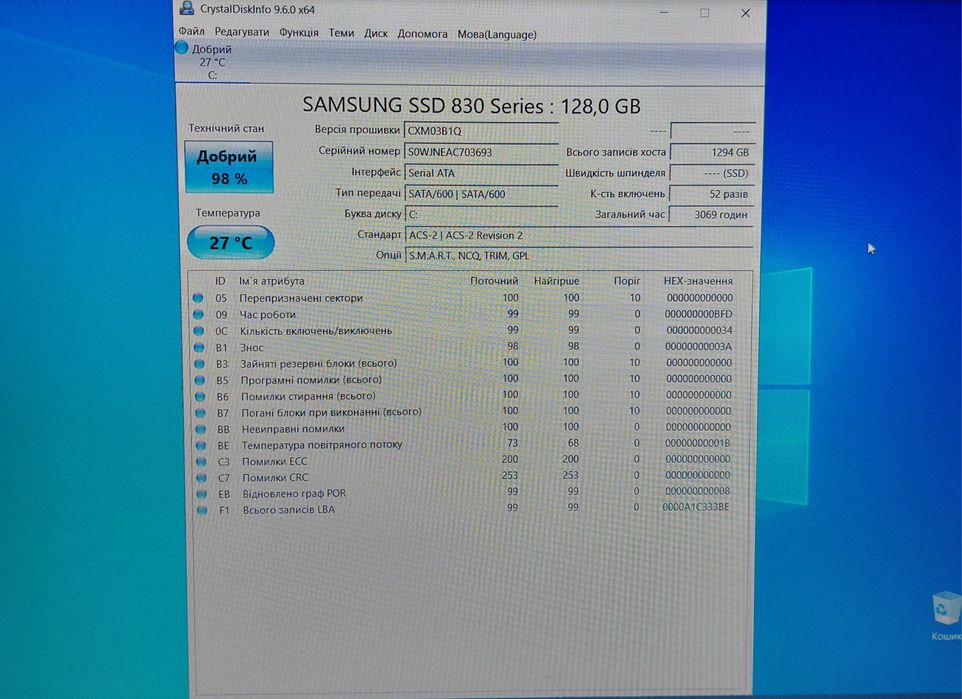Image resolution: width=962 pixels, height=699 pixels.
Task: Click the ACS-2 Revision 2 standard field
Action: pyautogui.click(x=579, y=235)
